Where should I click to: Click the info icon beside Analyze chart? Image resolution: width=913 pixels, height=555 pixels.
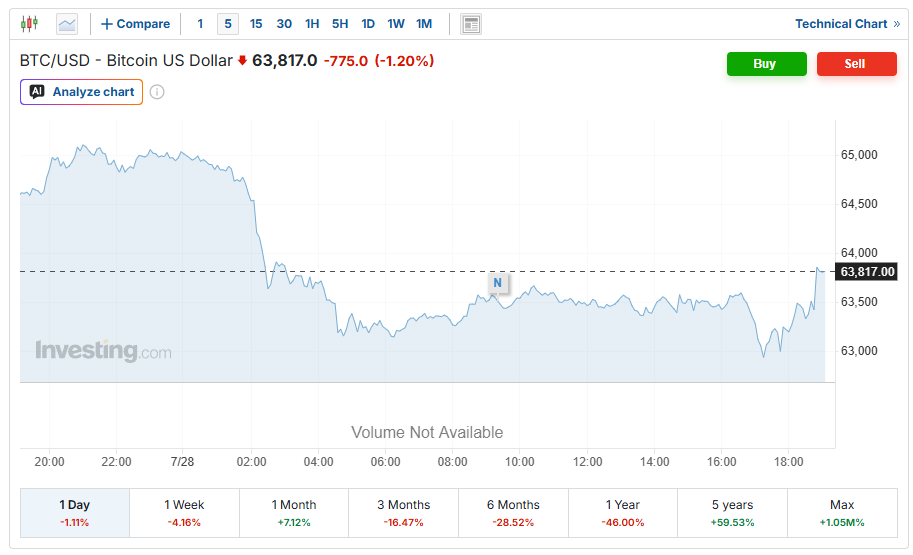(157, 92)
